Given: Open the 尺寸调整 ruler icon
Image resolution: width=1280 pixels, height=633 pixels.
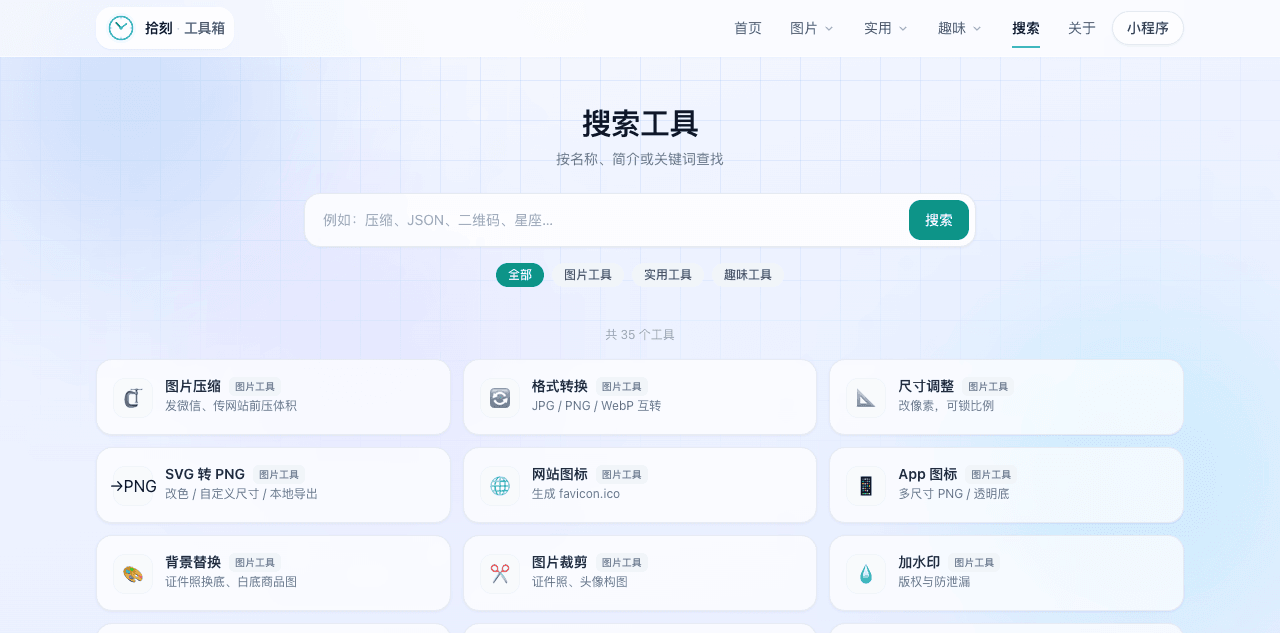Looking at the screenshot, I should [x=866, y=398].
